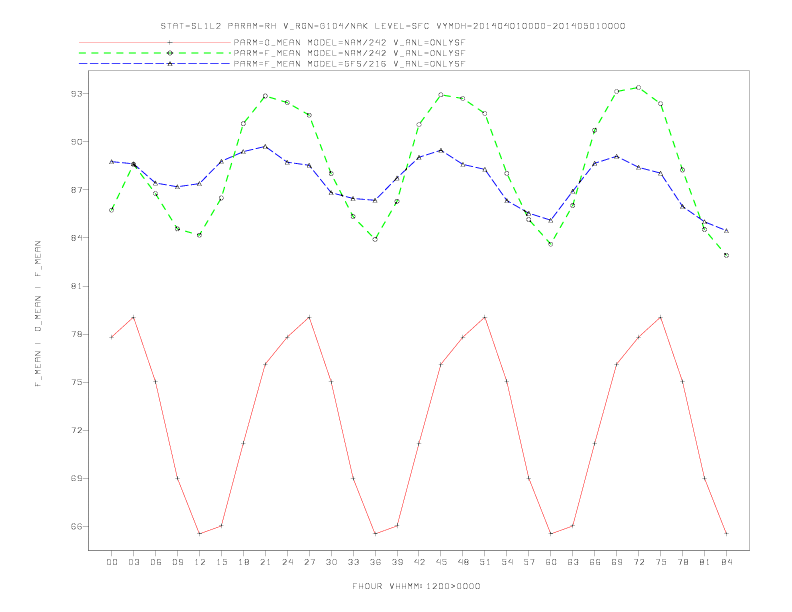Click the x-axis tick label 51
This screenshot has height=612, width=792.
pos(485,562)
